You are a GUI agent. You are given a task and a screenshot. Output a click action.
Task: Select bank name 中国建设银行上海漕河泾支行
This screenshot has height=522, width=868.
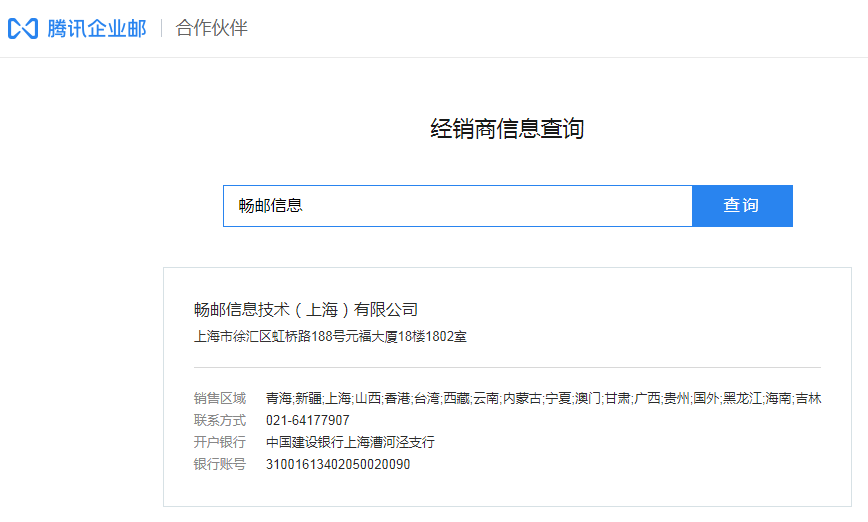click(x=350, y=442)
